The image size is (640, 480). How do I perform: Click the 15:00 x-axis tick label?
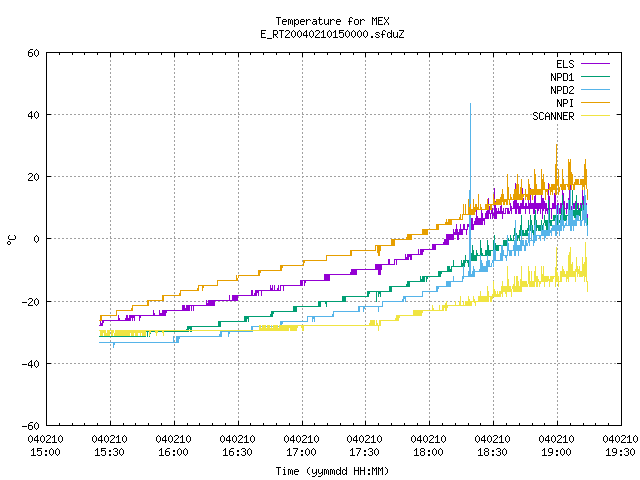tap(45, 452)
